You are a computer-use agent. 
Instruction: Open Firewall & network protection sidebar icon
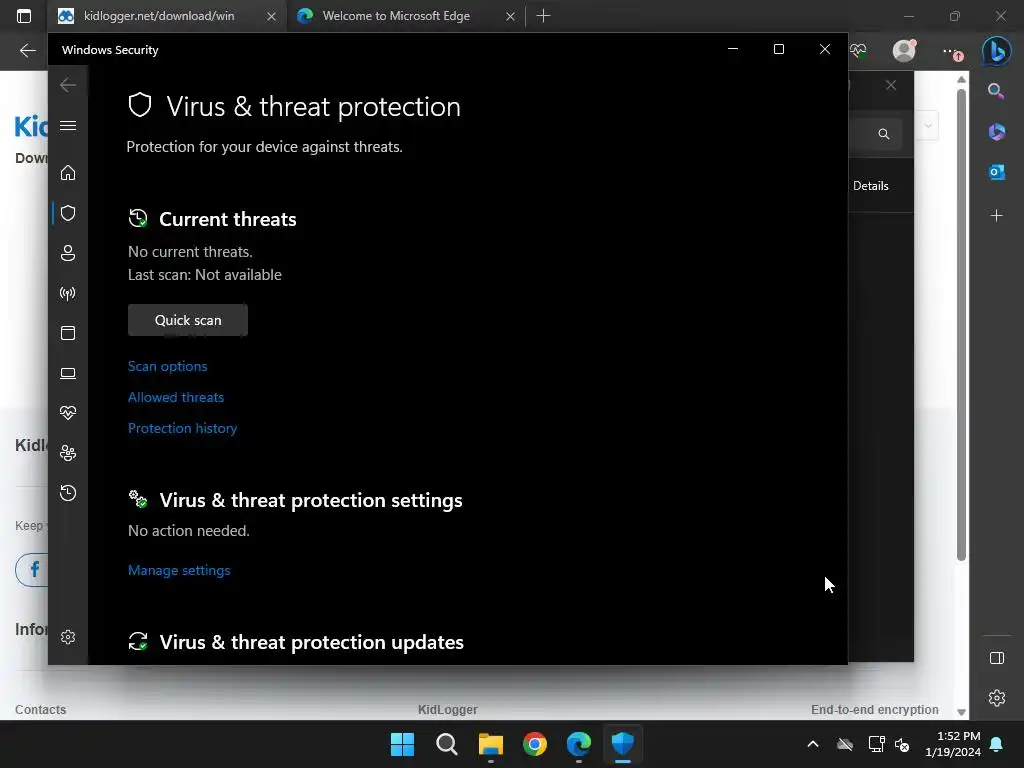pos(68,293)
